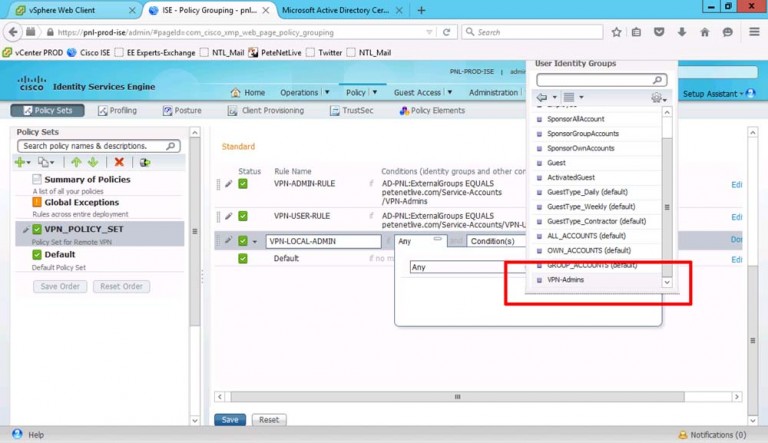Toggle status checkbox of Default rule
768x443 pixels.
243,258
